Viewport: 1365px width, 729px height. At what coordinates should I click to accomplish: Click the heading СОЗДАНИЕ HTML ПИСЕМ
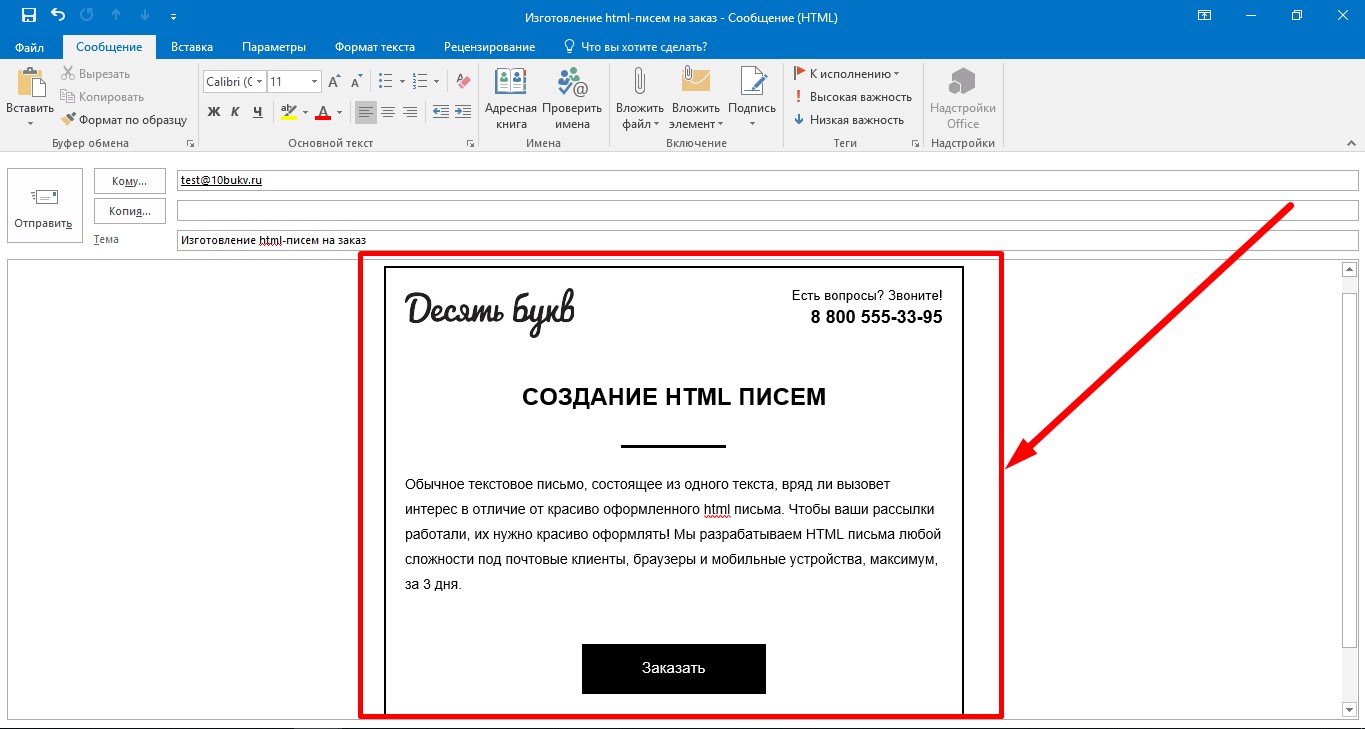tap(674, 397)
